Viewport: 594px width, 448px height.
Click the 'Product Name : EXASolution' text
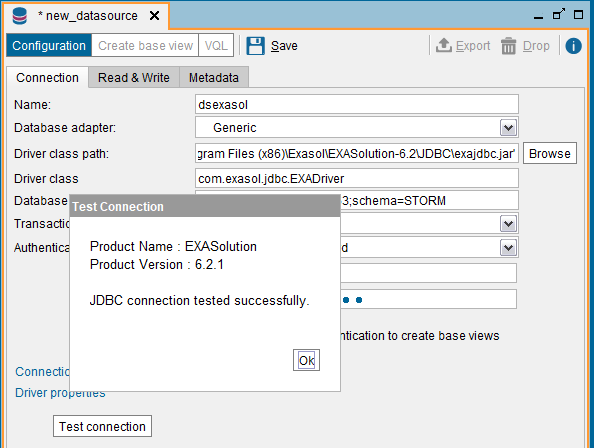tap(173, 247)
